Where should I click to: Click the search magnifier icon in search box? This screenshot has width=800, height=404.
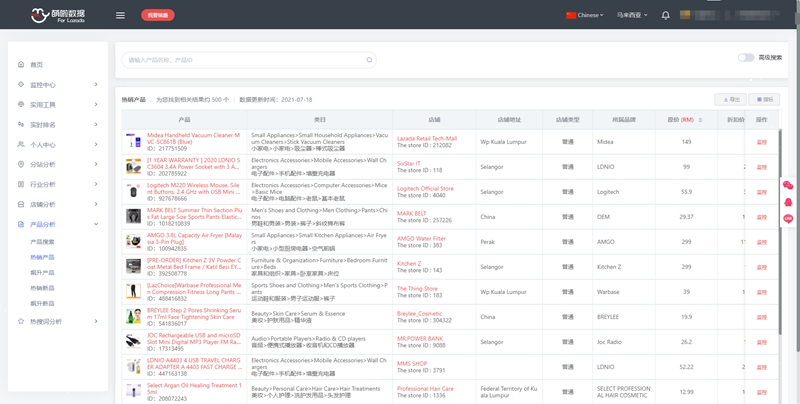[x=369, y=60]
